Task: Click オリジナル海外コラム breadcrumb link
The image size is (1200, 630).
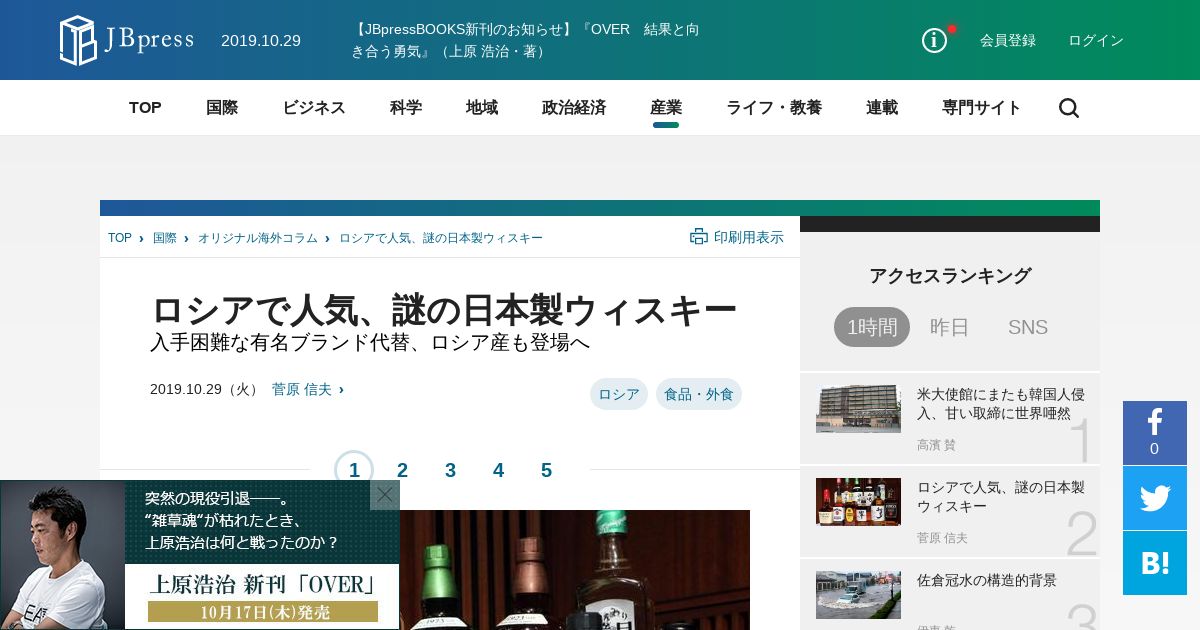Action: pyautogui.click(x=258, y=238)
